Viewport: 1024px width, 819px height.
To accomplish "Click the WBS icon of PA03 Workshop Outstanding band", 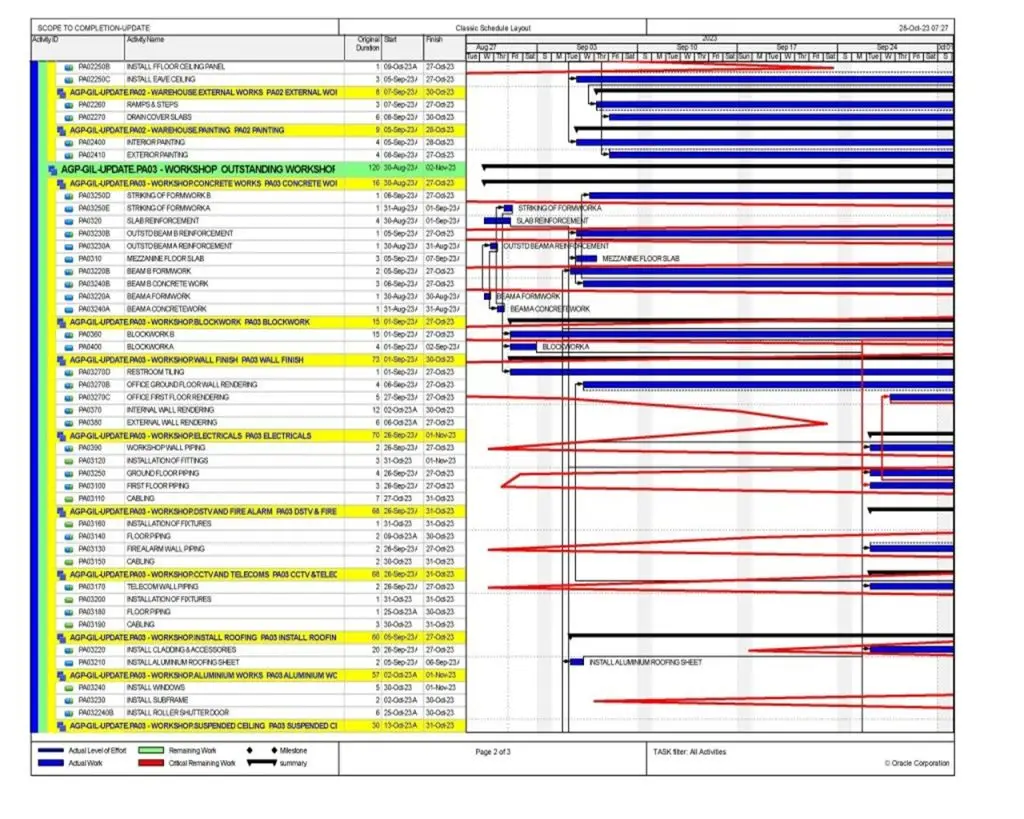I will [x=53, y=169].
